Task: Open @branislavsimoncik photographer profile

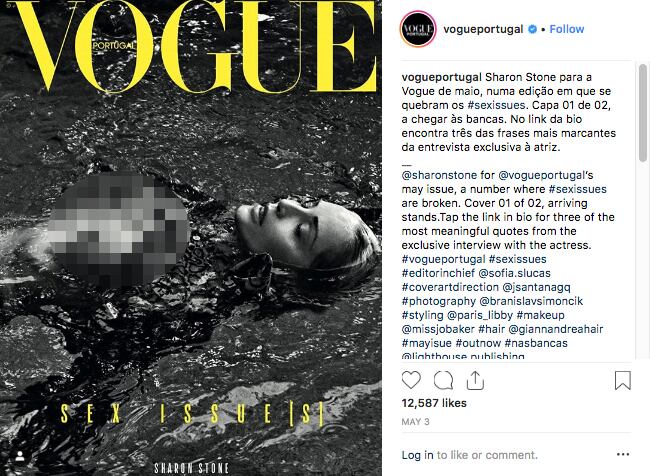Action: click(531, 301)
